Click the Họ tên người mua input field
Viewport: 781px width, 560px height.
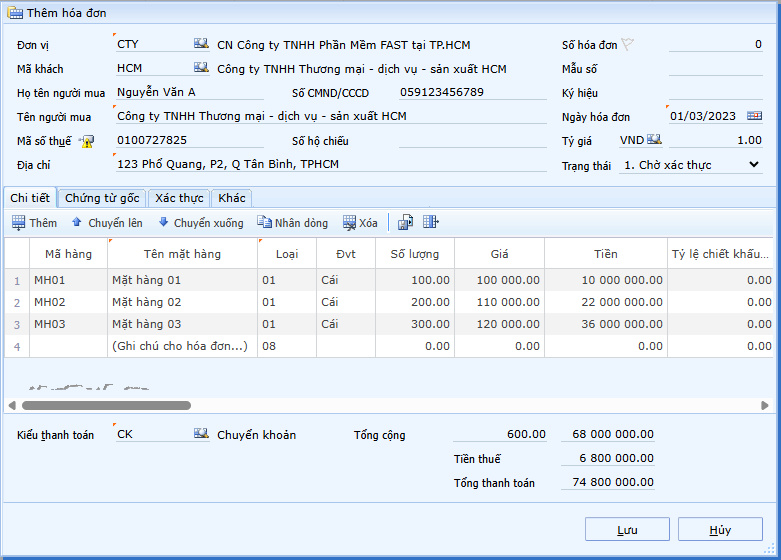point(190,93)
